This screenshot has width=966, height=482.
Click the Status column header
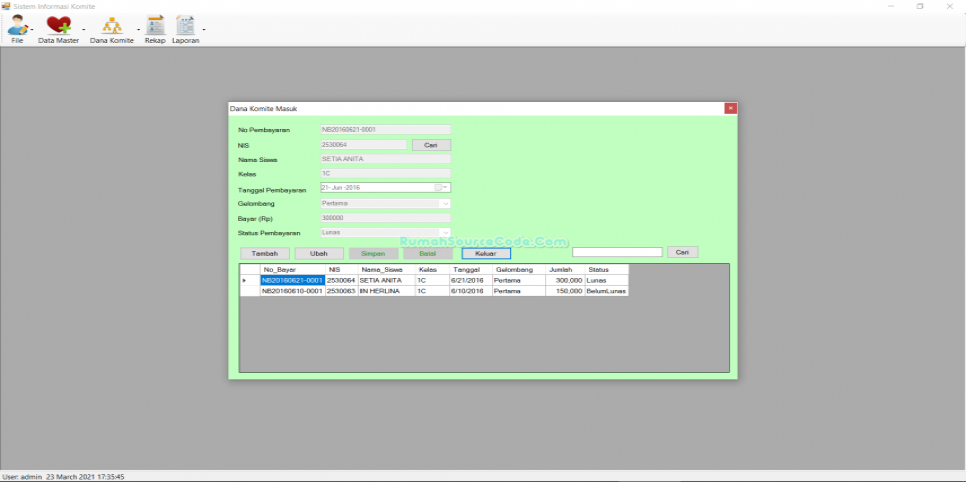coord(605,270)
